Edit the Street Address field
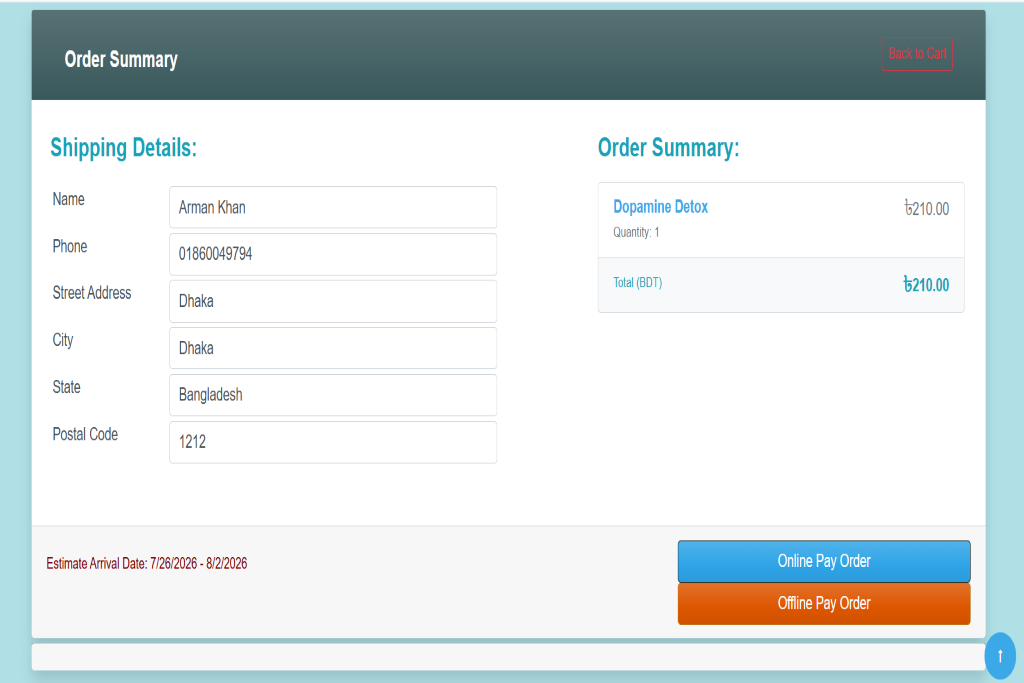 (333, 301)
